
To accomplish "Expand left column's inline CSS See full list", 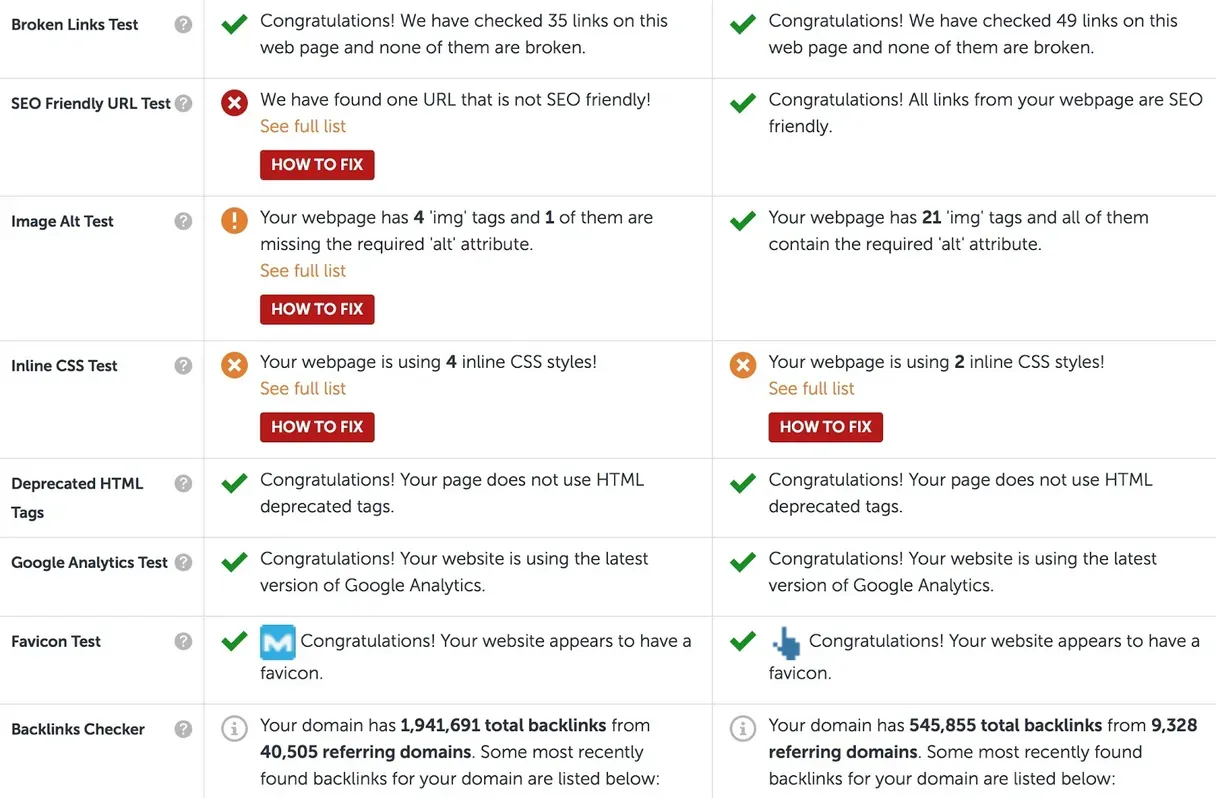I will coord(303,388).
